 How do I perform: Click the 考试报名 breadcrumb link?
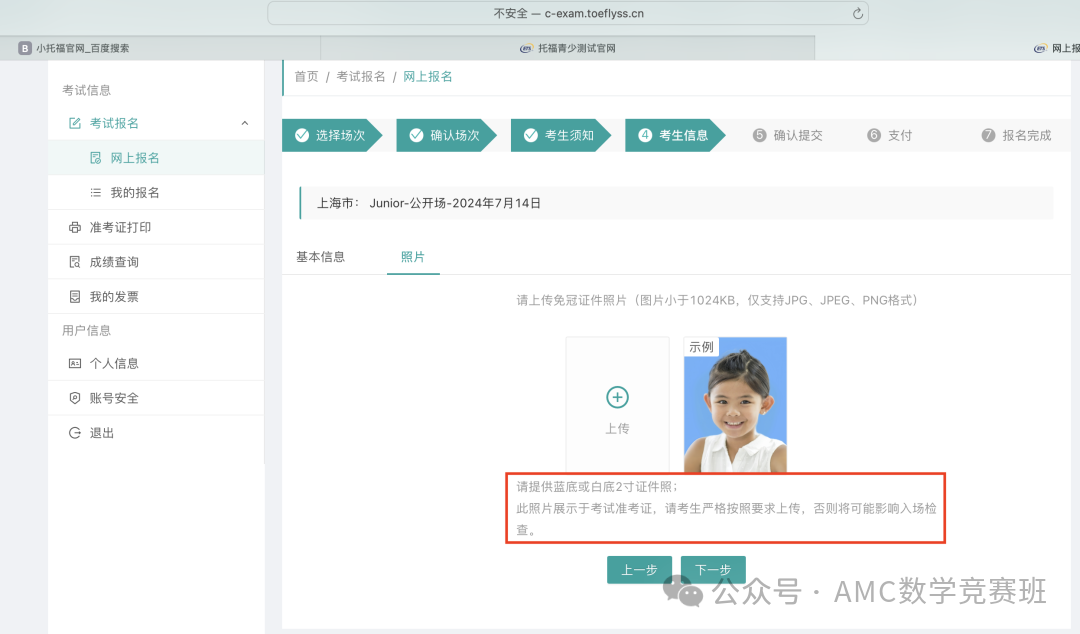360,77
